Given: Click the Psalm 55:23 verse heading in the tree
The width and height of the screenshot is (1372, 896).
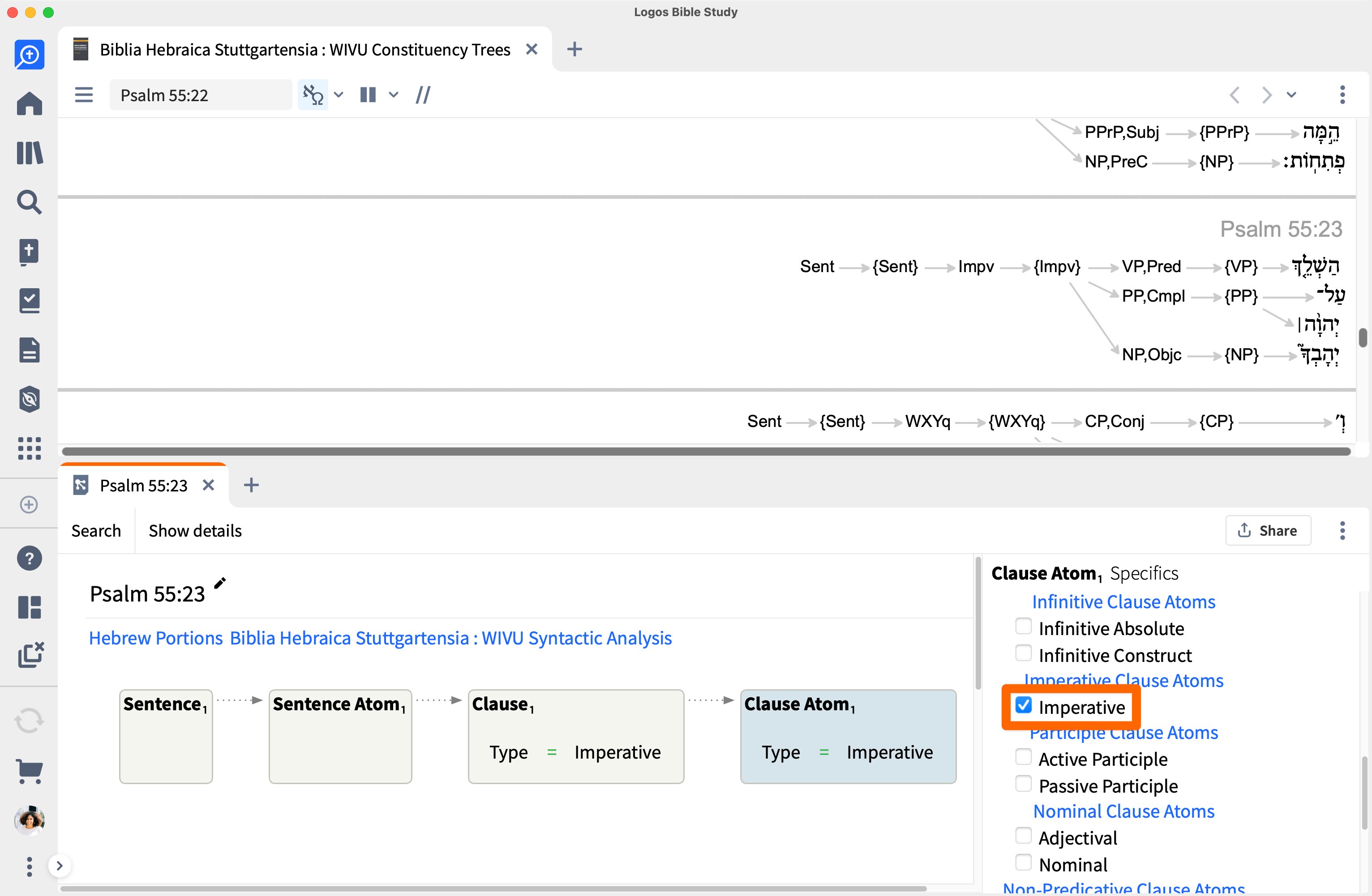Looking at the screenshot, I should (x=1281, y=229).
